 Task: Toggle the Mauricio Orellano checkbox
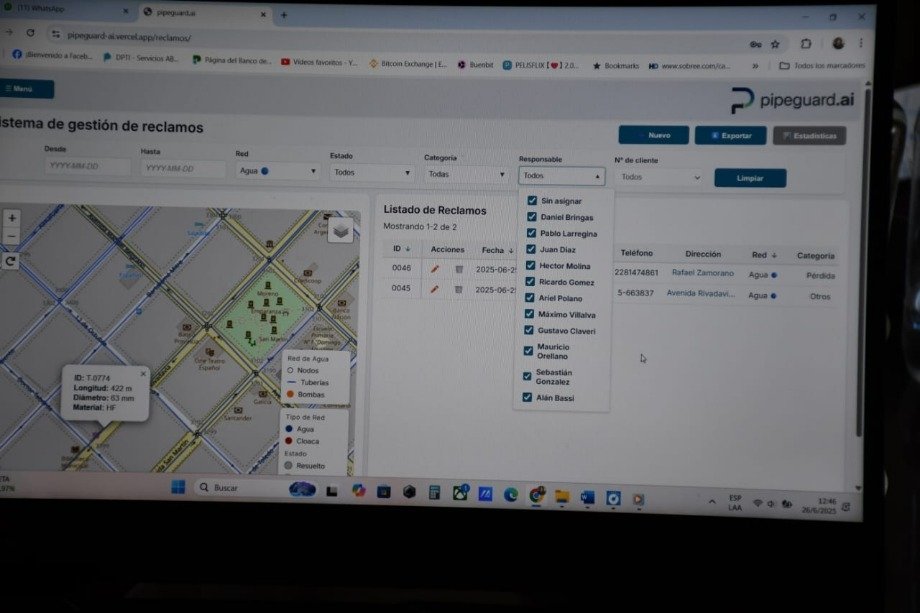pyautogui.click(x=528, y=351)
